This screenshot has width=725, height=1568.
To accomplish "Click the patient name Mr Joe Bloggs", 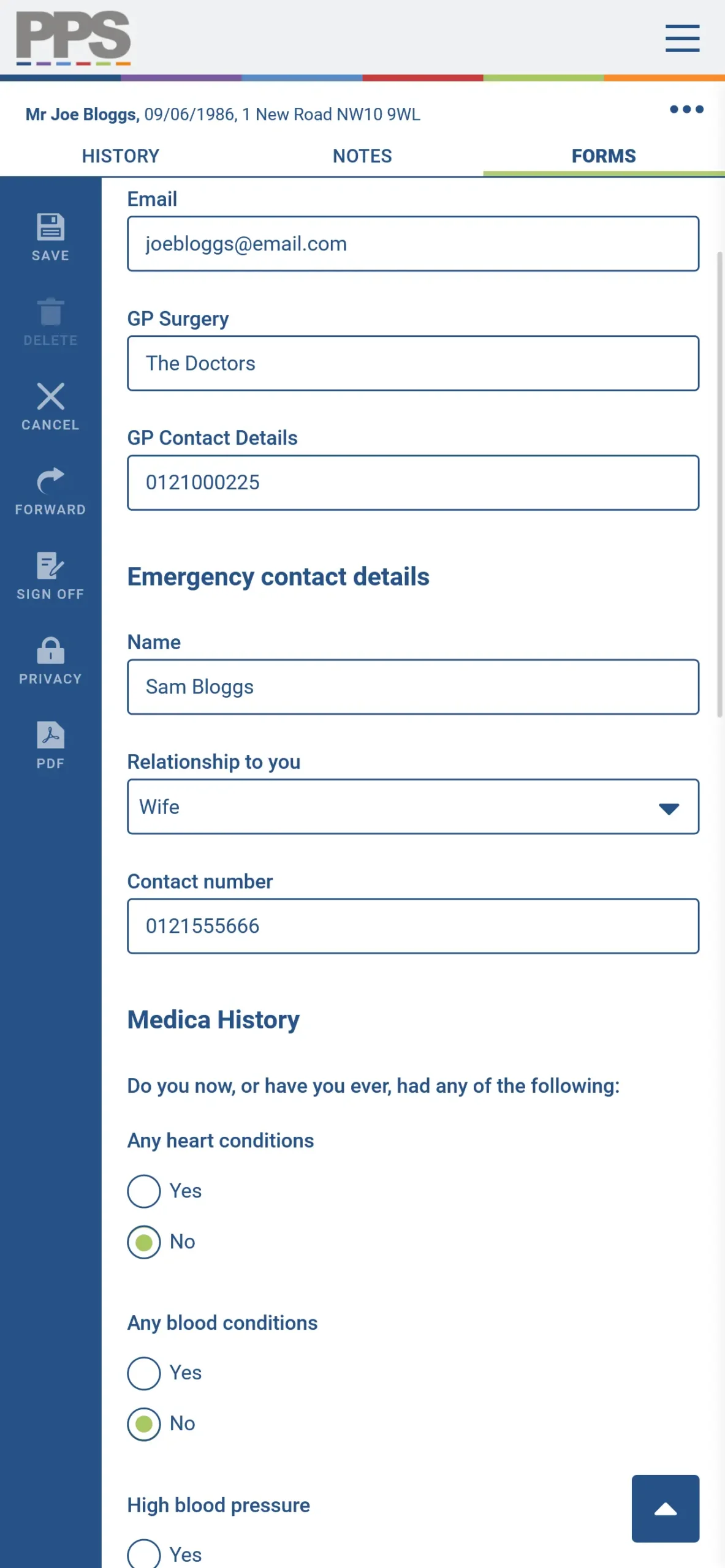I will click(81, 114).
